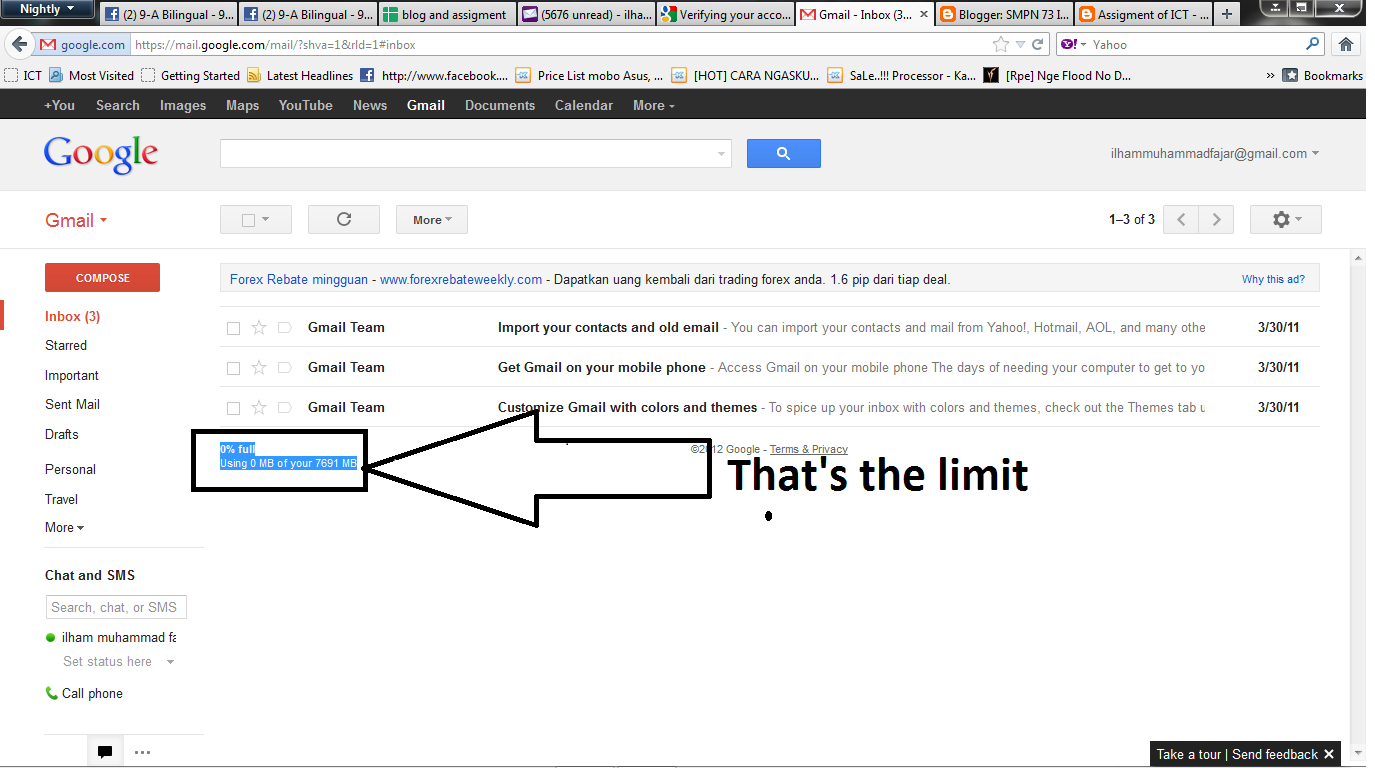
Task: Click the three dots gadget icon
Action: tap(142, 752)
